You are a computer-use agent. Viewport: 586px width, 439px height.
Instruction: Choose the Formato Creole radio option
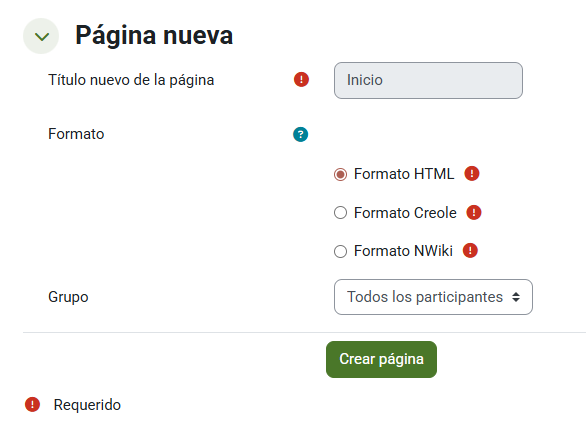[340, 213]
